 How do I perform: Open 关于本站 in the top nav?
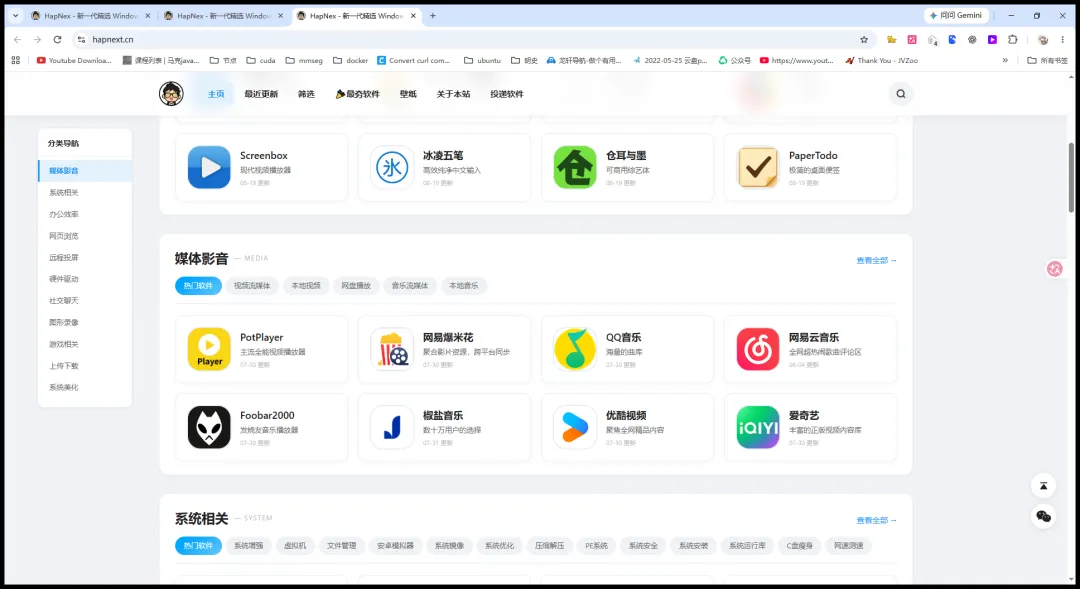coord(453,94)
